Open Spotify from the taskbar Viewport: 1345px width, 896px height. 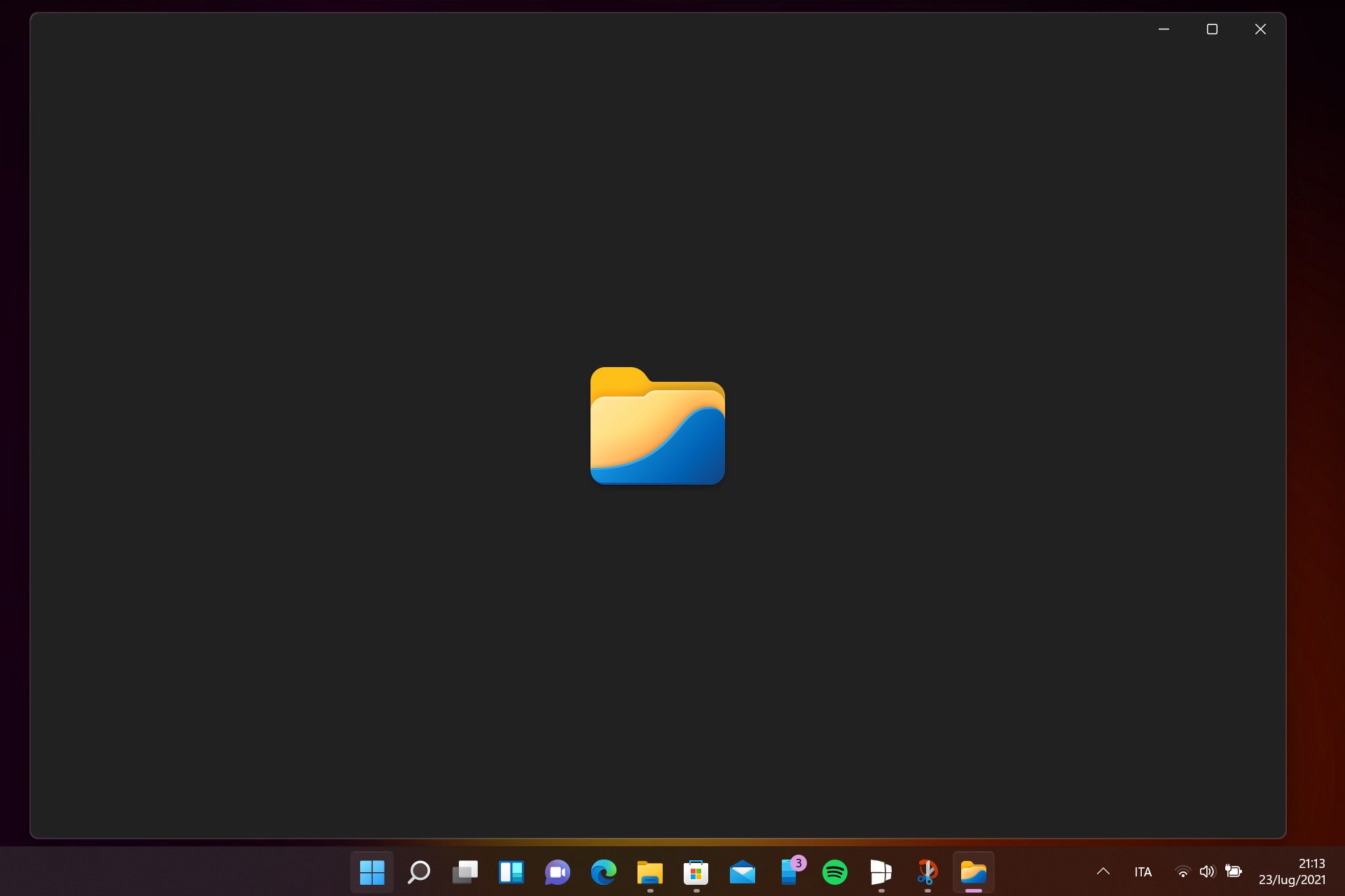[x=834, y=872]
